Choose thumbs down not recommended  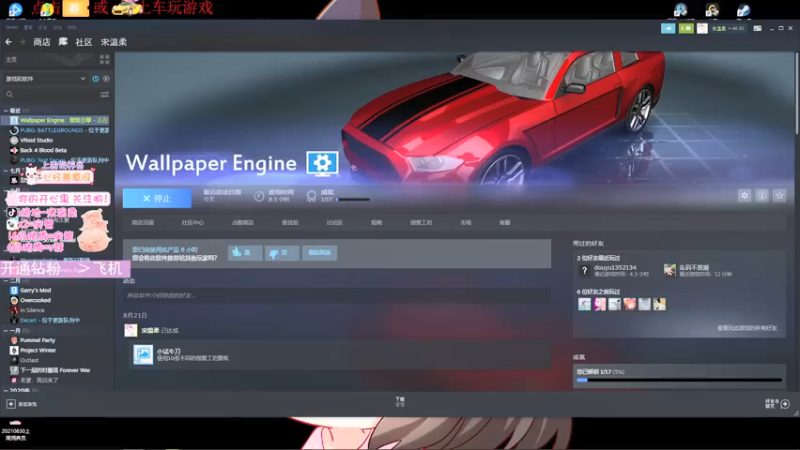(282, 253)
